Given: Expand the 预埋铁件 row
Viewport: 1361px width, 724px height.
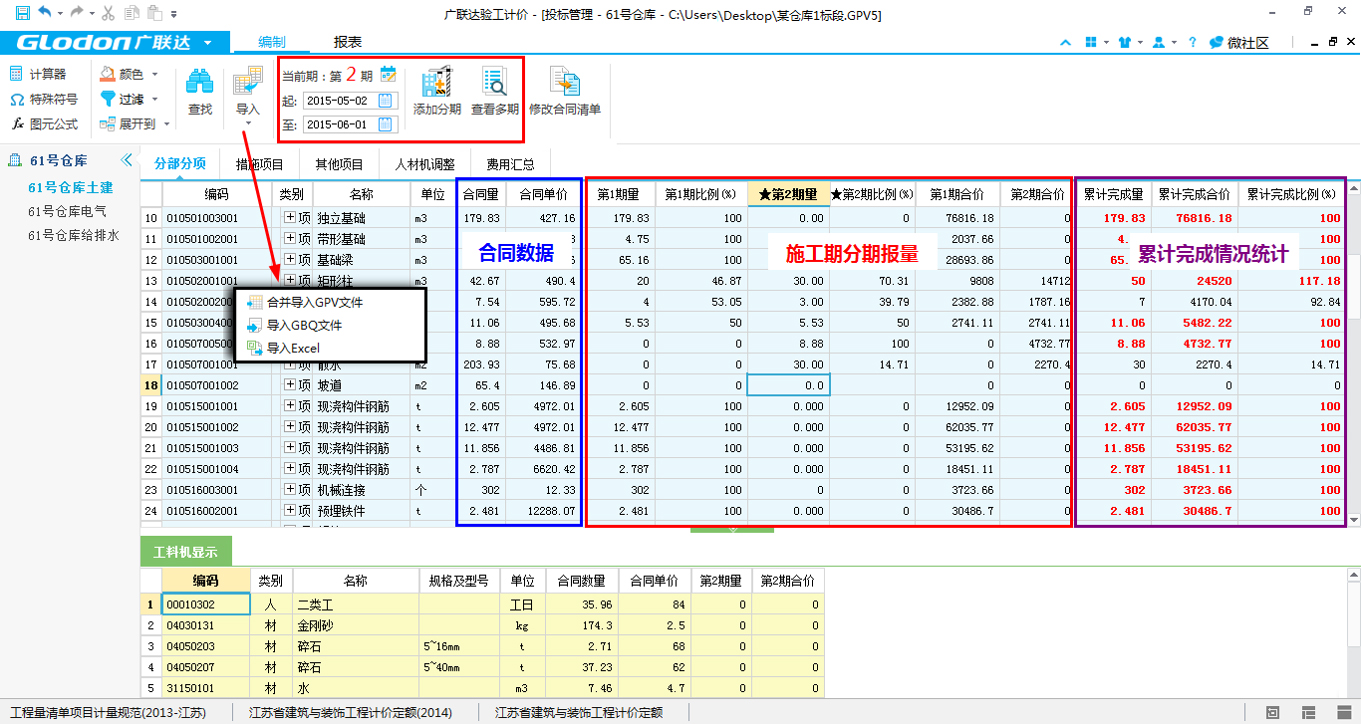Looking at the screenshot, I should tap(291, 511).
